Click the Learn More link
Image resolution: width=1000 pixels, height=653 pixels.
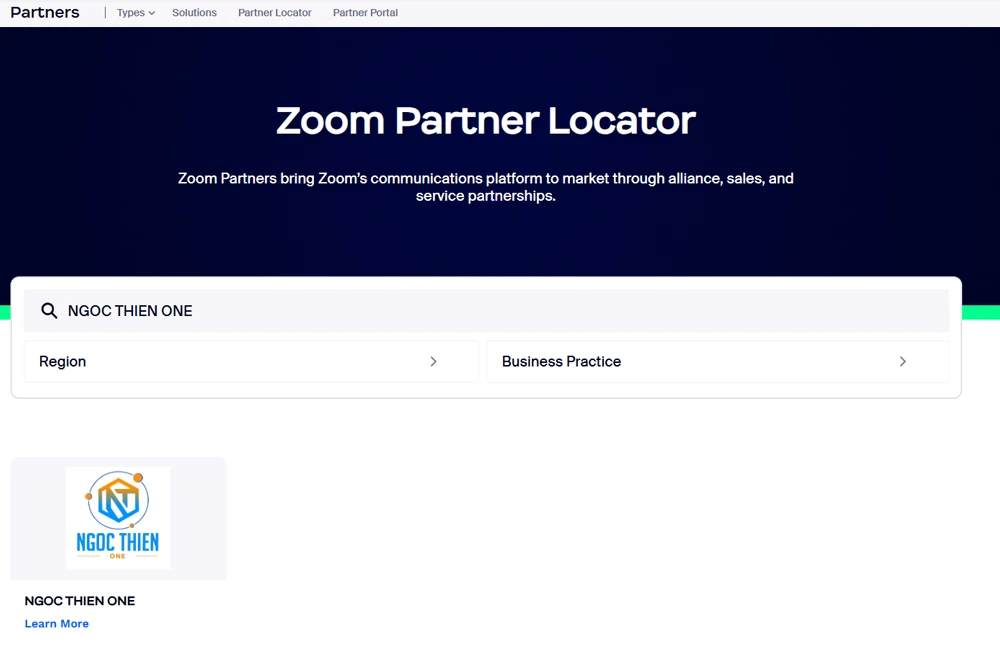56,623
